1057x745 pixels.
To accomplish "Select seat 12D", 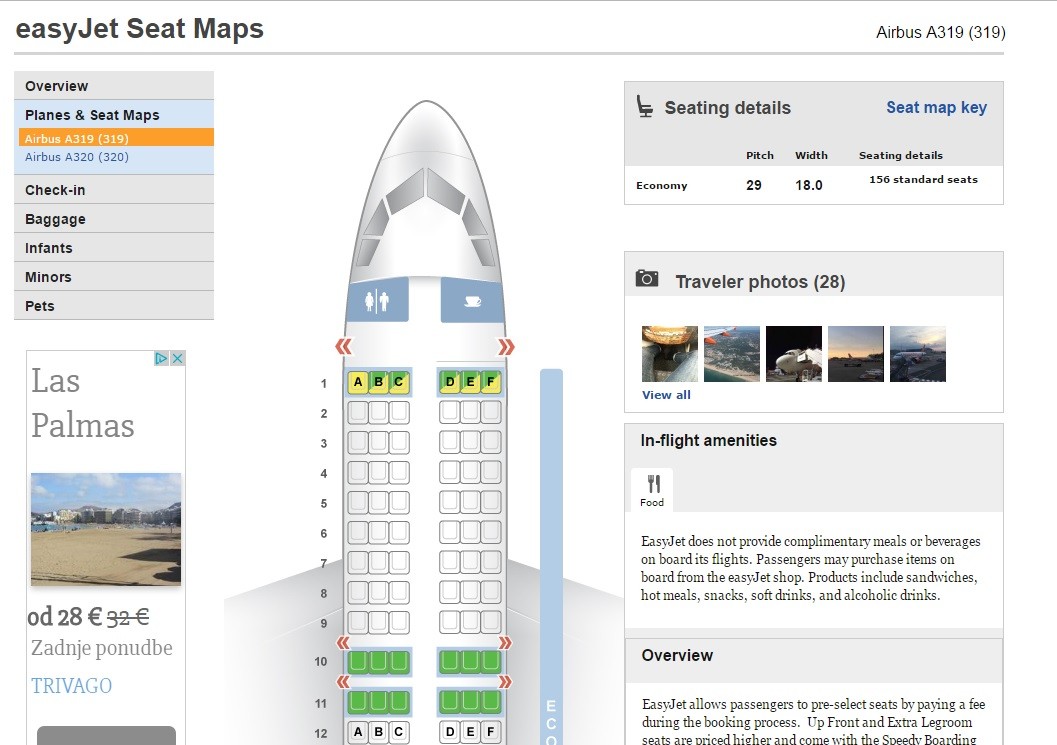I will [450, 732].
